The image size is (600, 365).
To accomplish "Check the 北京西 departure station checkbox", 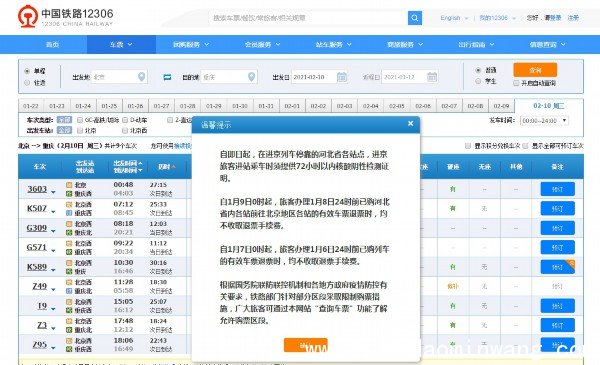I will 125,130.
